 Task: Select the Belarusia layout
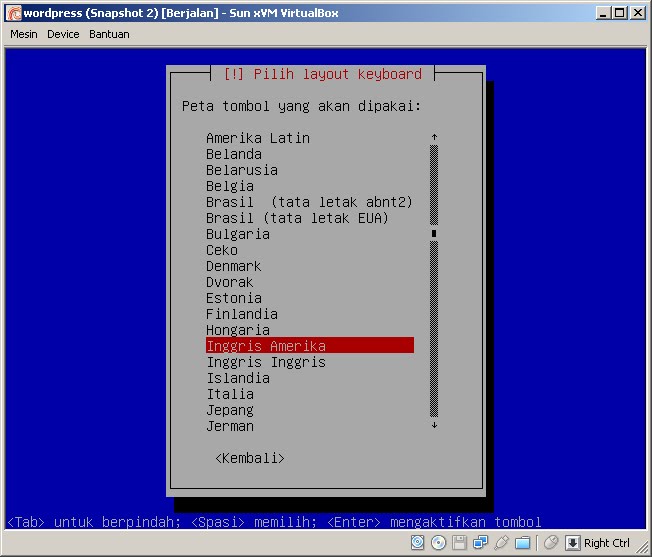tap(242, 170)
